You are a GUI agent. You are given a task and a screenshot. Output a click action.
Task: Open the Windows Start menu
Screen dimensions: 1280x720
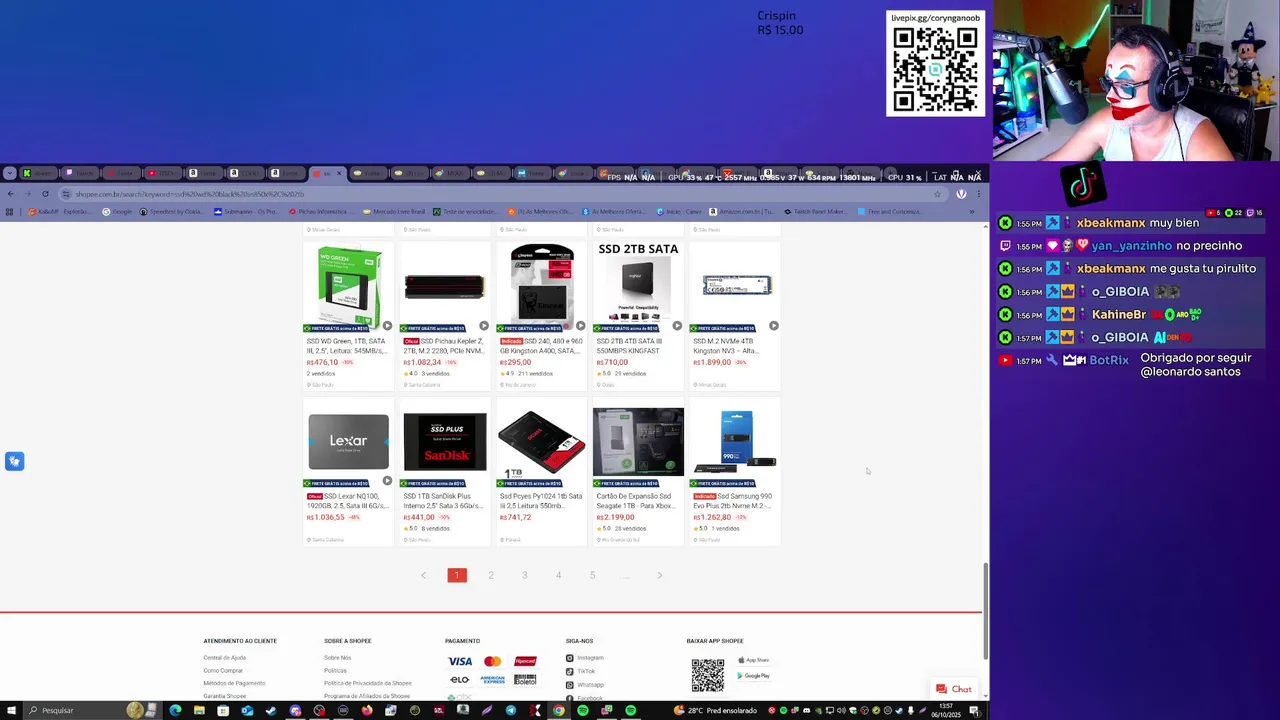pos(10,710)
